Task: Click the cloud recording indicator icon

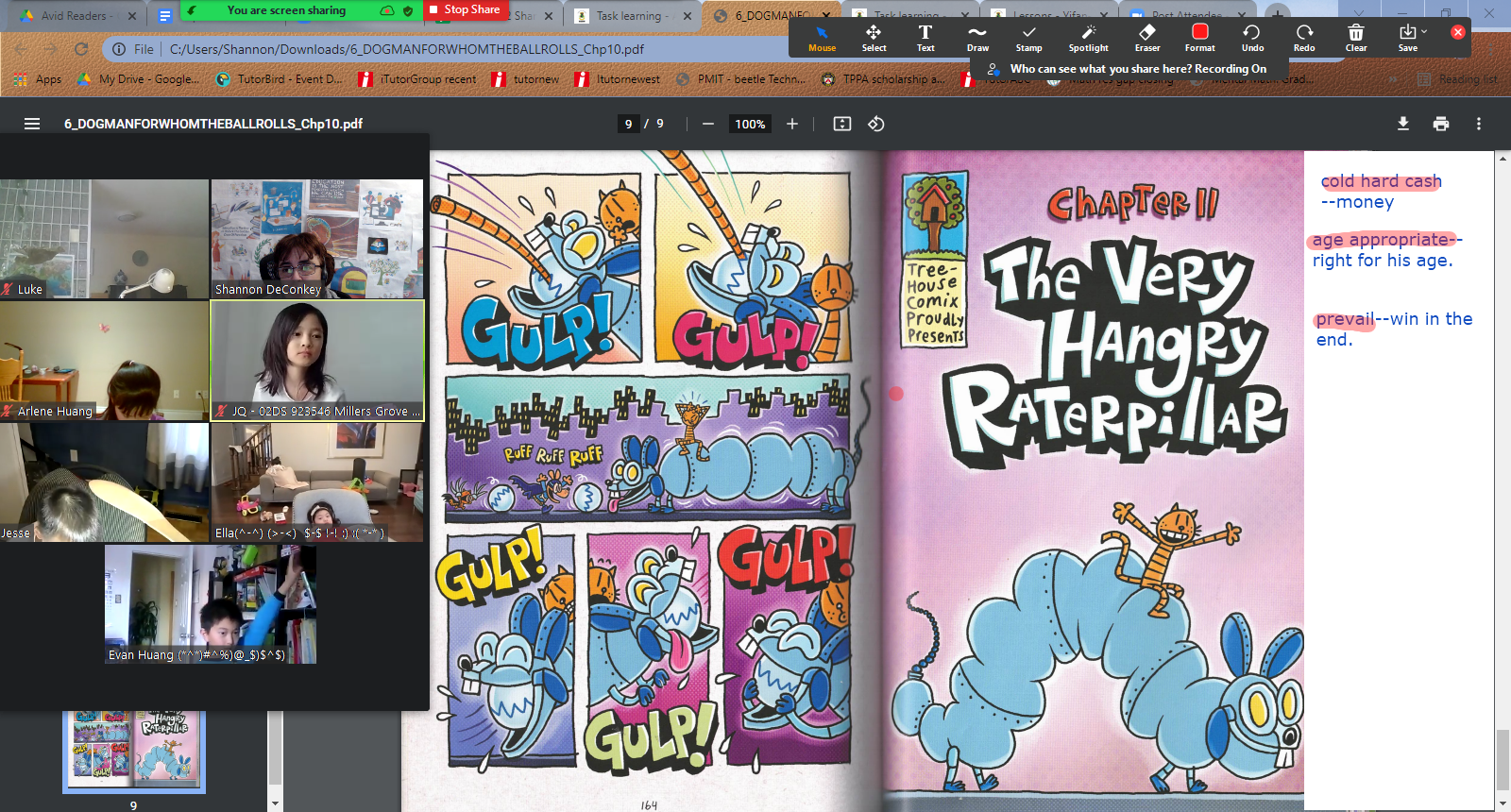Action: [x=387, y=10]
